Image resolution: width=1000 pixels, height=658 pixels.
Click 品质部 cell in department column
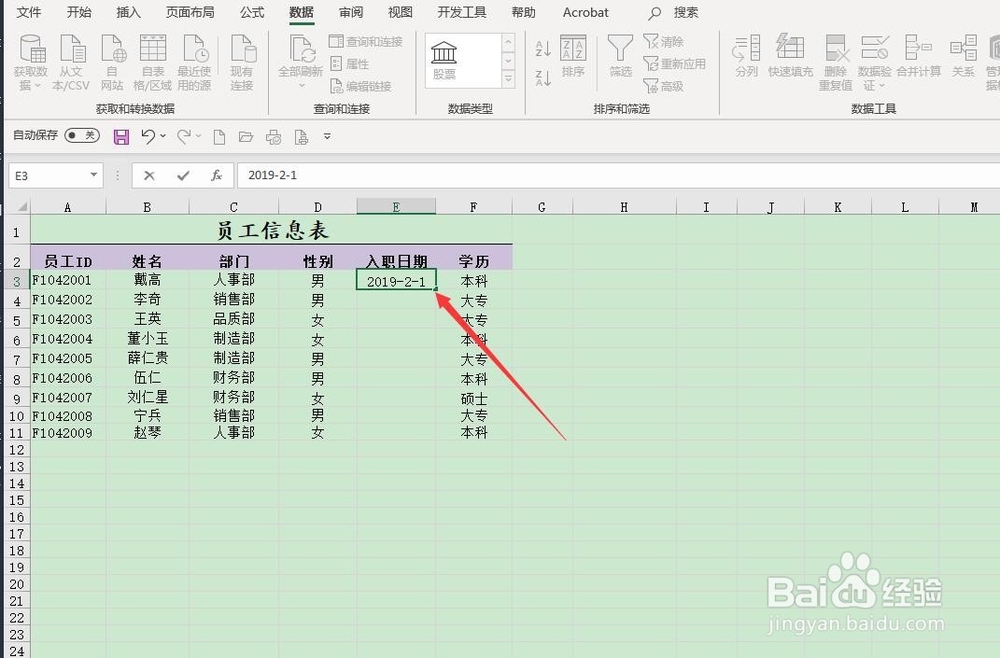coord(234,319)
